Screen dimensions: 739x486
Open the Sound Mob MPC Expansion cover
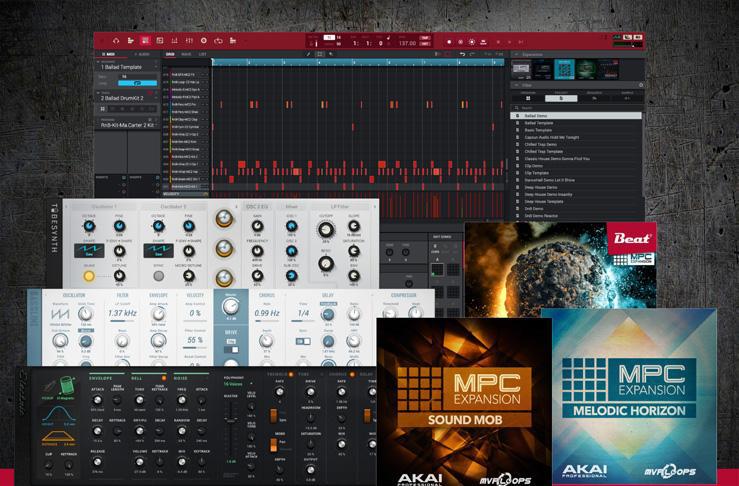coord(464,402)
